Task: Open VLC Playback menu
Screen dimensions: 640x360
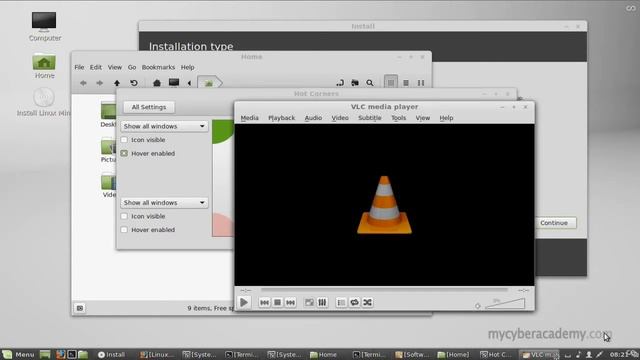Action: point(281,118)
